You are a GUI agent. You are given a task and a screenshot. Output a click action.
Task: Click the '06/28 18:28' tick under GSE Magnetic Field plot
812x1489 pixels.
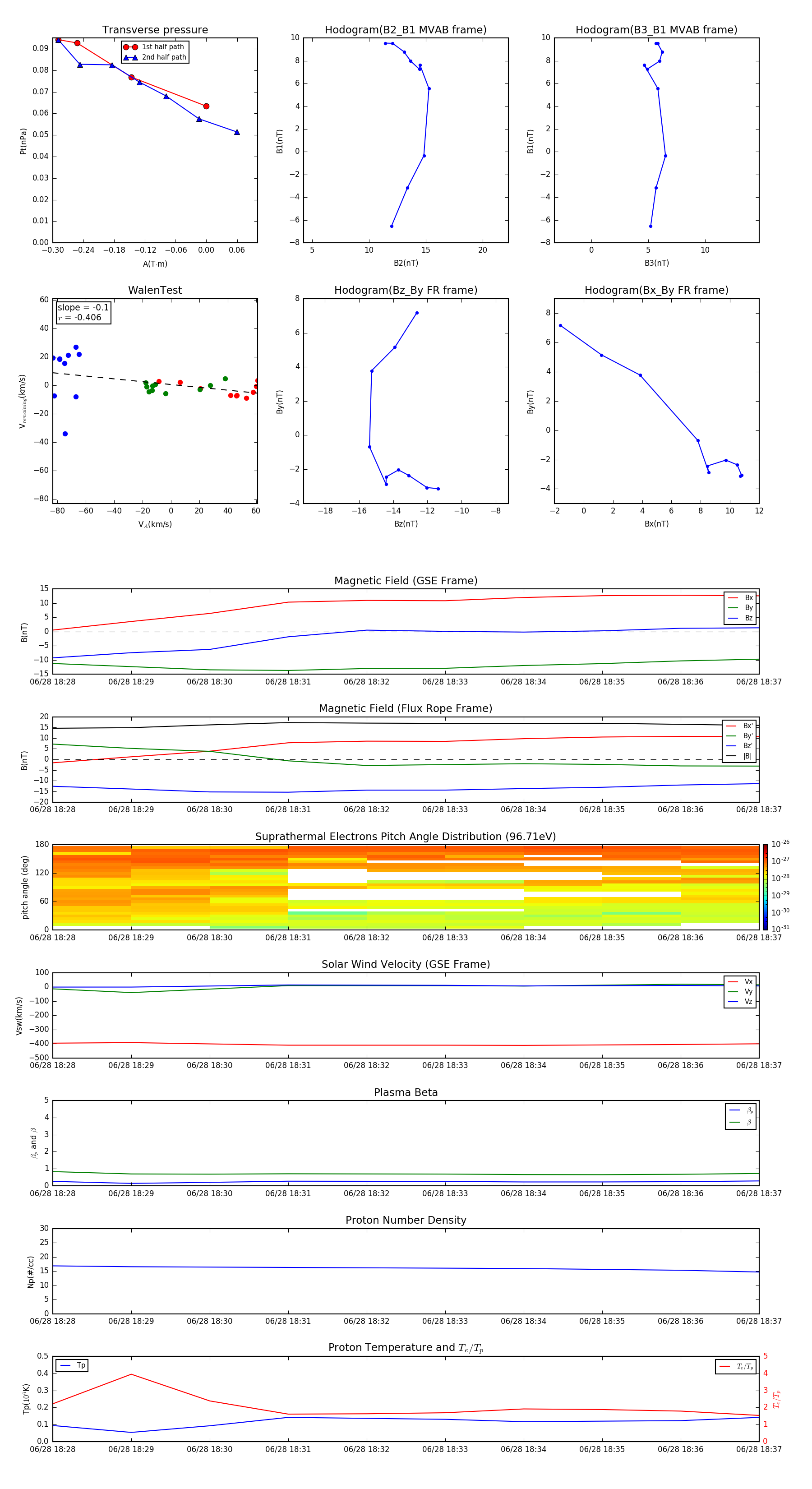[53, 682]
